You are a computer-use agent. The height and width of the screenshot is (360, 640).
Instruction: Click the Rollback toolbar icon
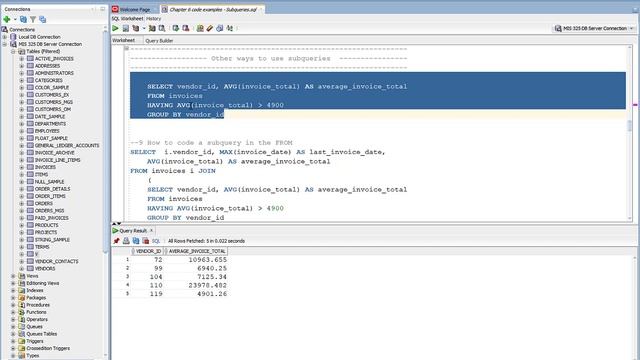tap(185, 28)
